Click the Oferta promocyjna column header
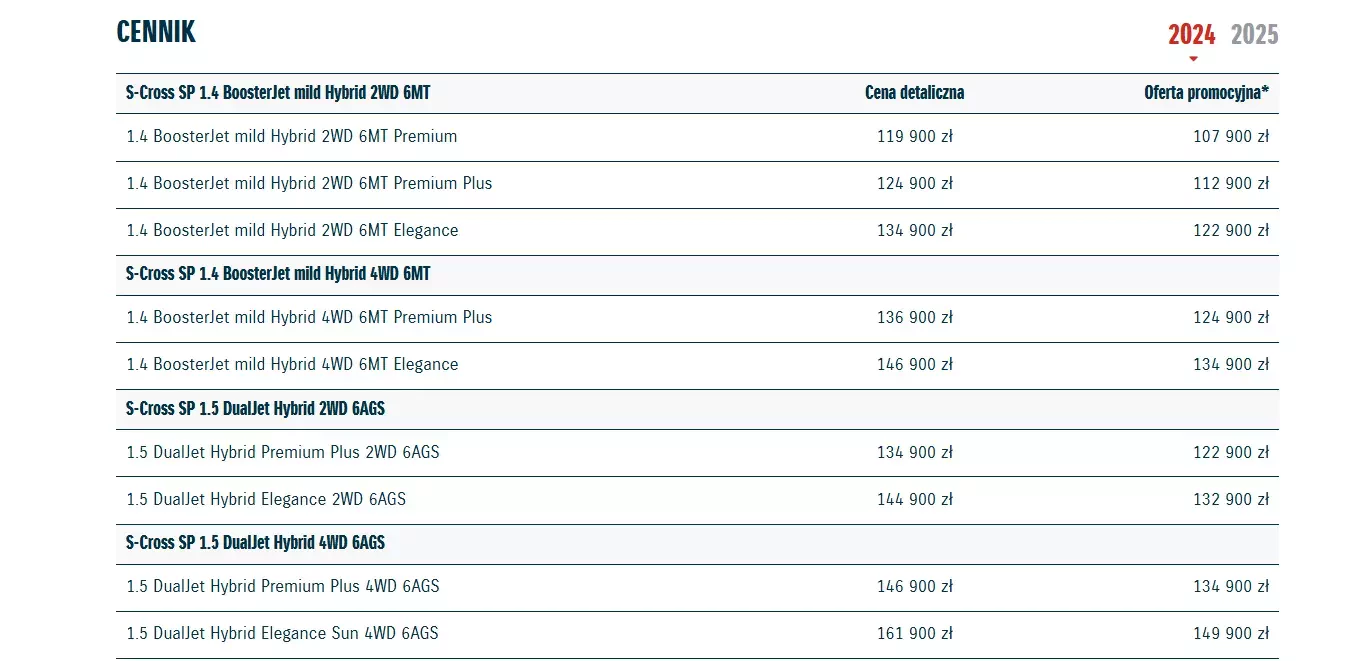Viewport: 1348px width, 661px height. tap(1206, 93)
